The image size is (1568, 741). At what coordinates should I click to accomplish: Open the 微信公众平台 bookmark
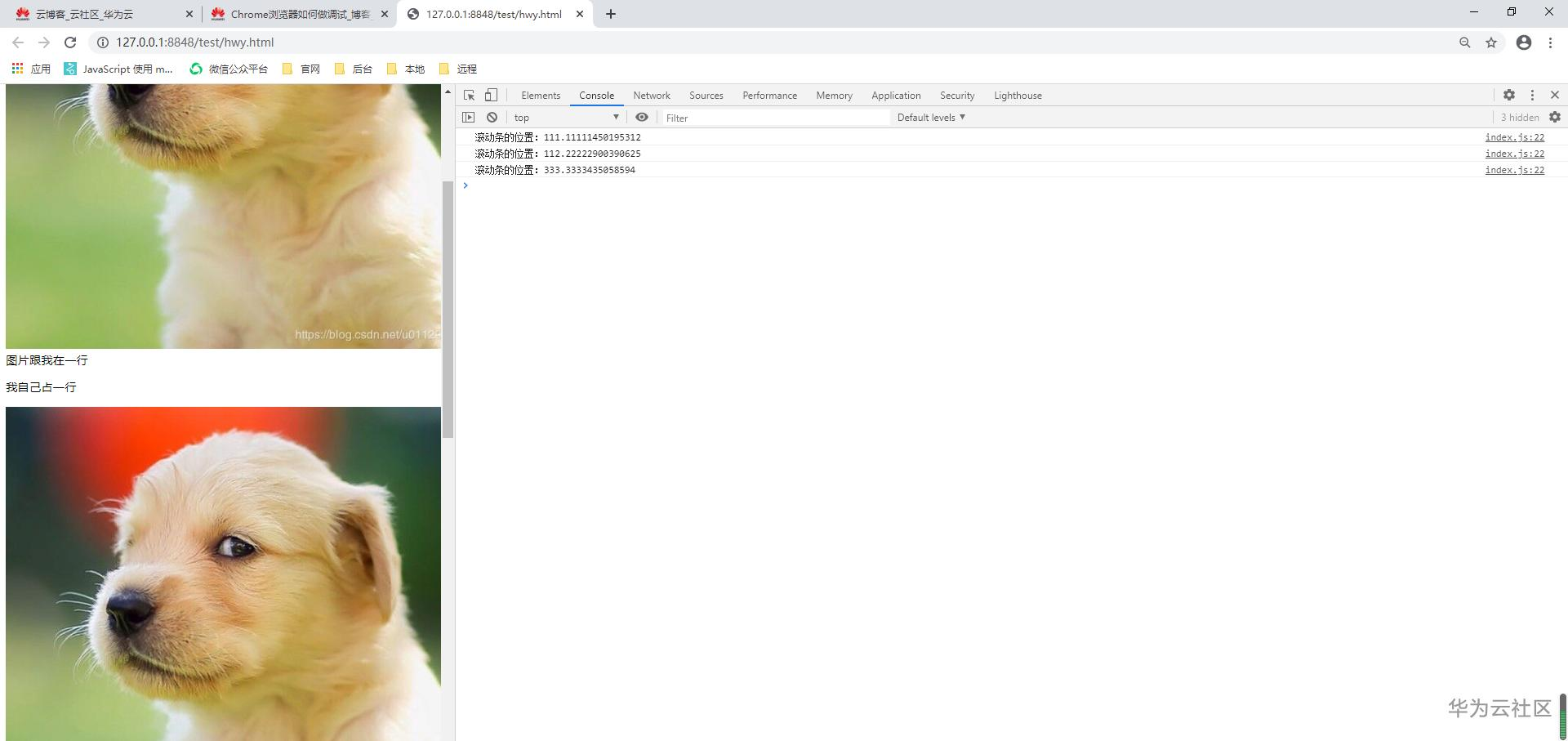click(229, 69)
